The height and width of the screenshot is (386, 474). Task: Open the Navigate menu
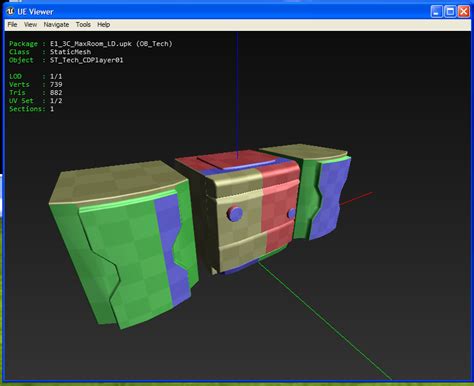(56, 25)
